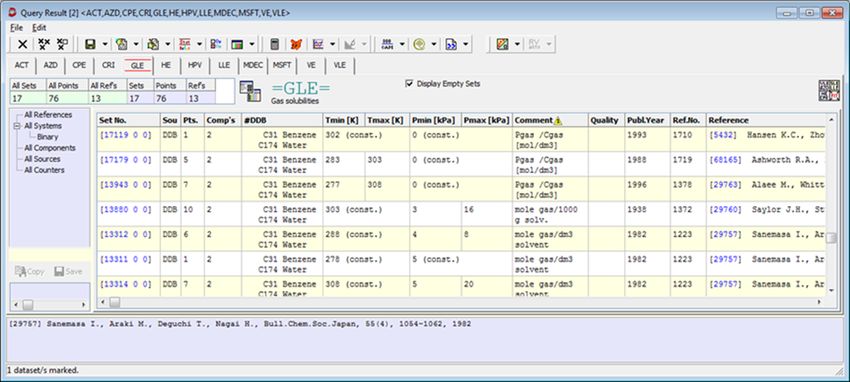The height and width of the screenshot is (382, 850).
Task: Open the Edit menu
Action: tap(39, 28)
